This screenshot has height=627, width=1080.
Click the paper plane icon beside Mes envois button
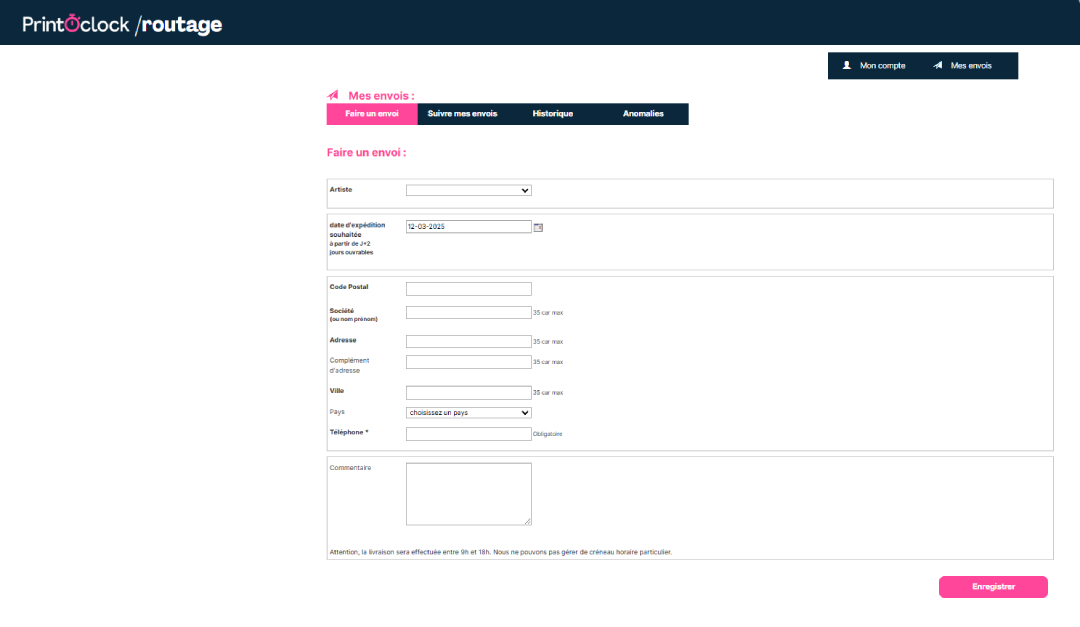(937, 65)
